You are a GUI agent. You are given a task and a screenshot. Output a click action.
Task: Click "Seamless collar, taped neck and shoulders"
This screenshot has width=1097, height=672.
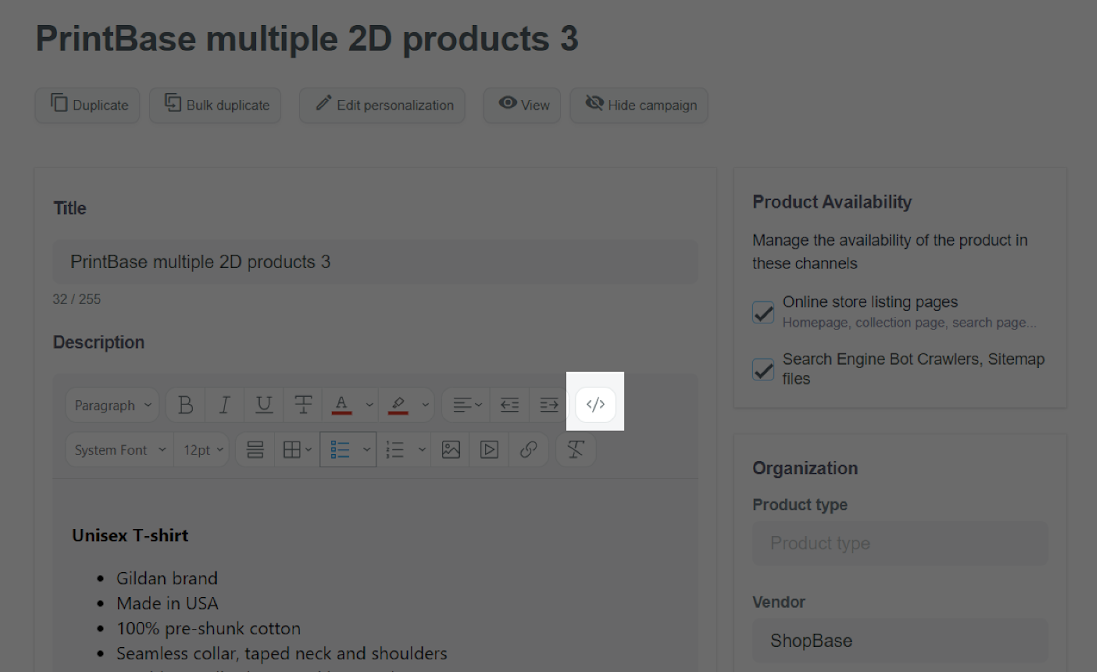coord(282,654)
